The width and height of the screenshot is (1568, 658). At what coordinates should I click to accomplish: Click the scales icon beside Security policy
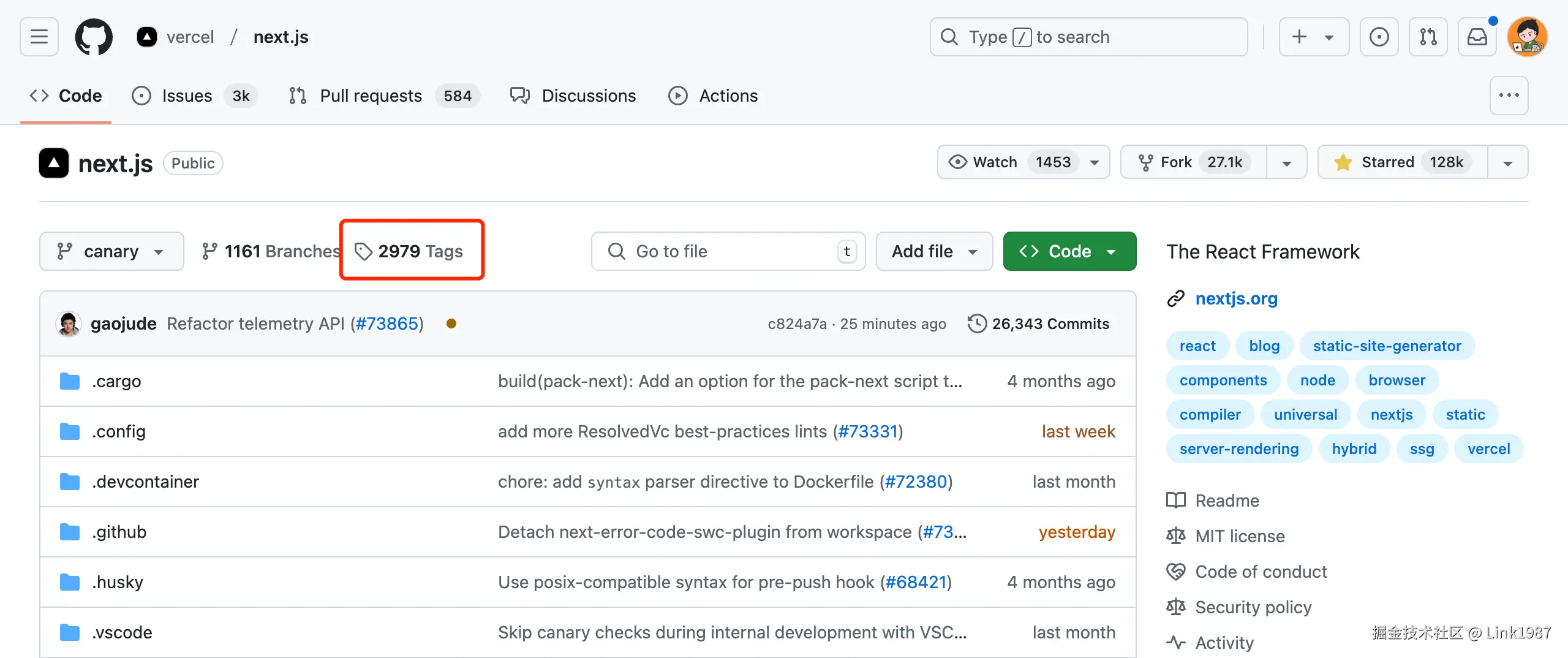(x=1176, y=607)
